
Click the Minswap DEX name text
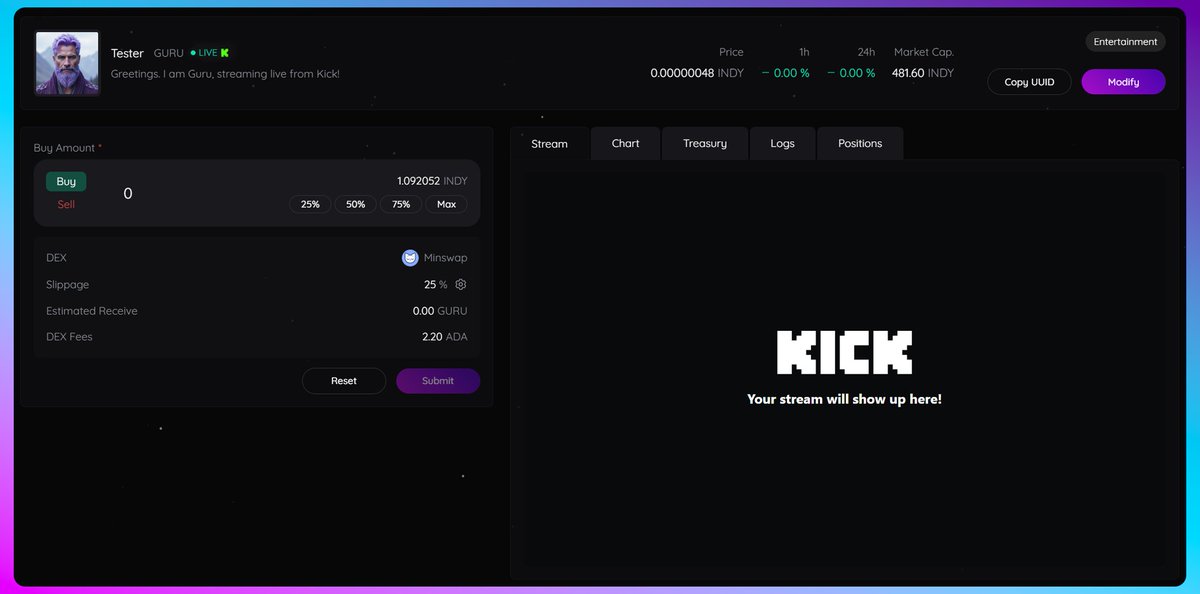pyautogui.click(x=445, y=258)
